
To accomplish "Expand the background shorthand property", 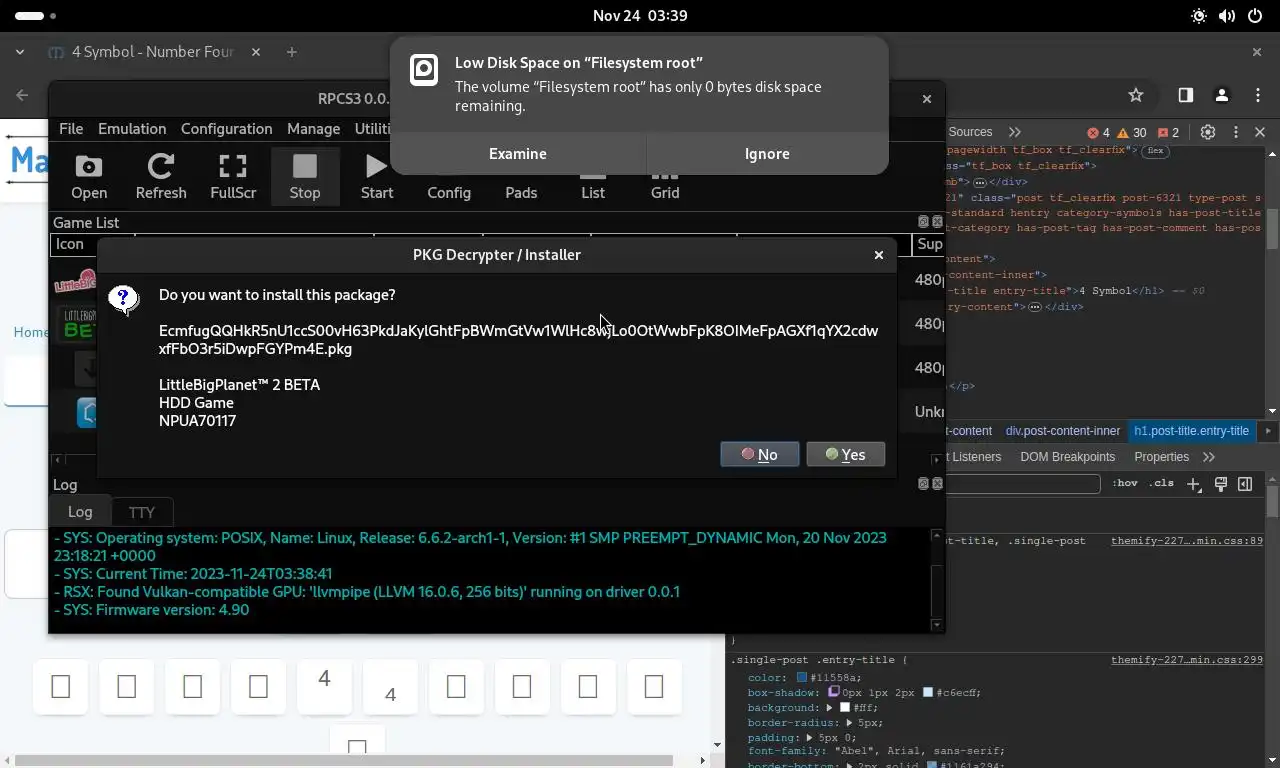I will tap(829, 707).
